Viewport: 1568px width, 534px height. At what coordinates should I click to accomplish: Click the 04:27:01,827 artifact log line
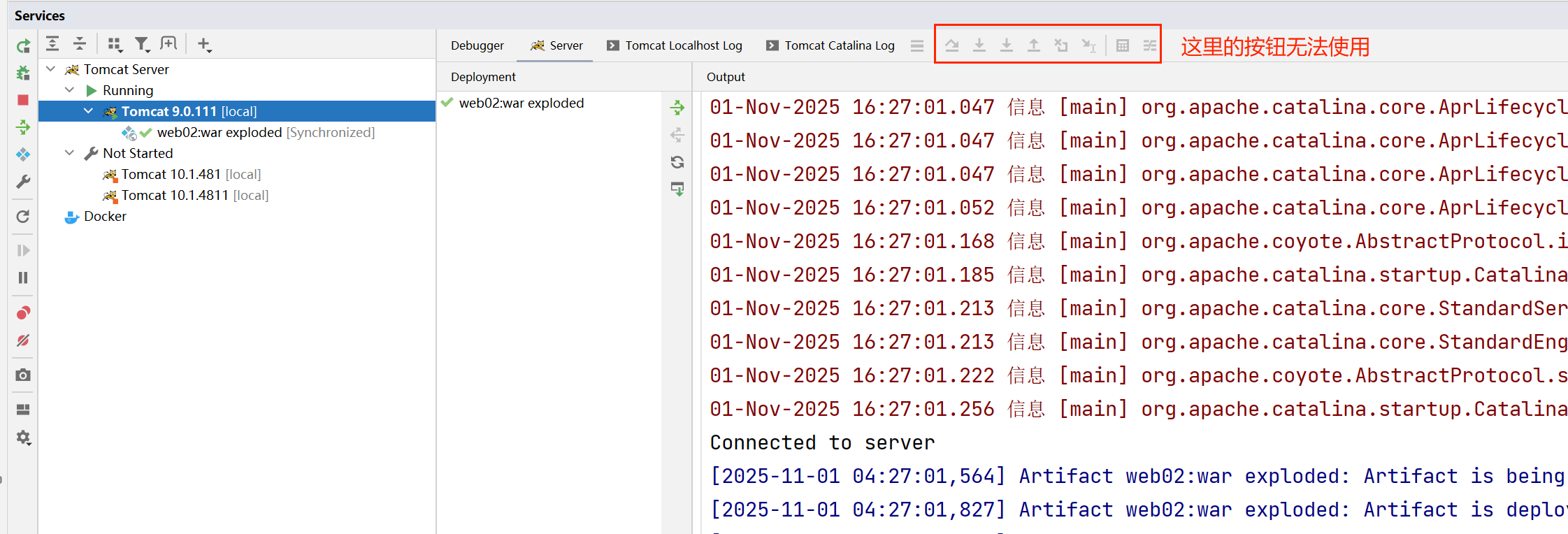(1139, 510)
